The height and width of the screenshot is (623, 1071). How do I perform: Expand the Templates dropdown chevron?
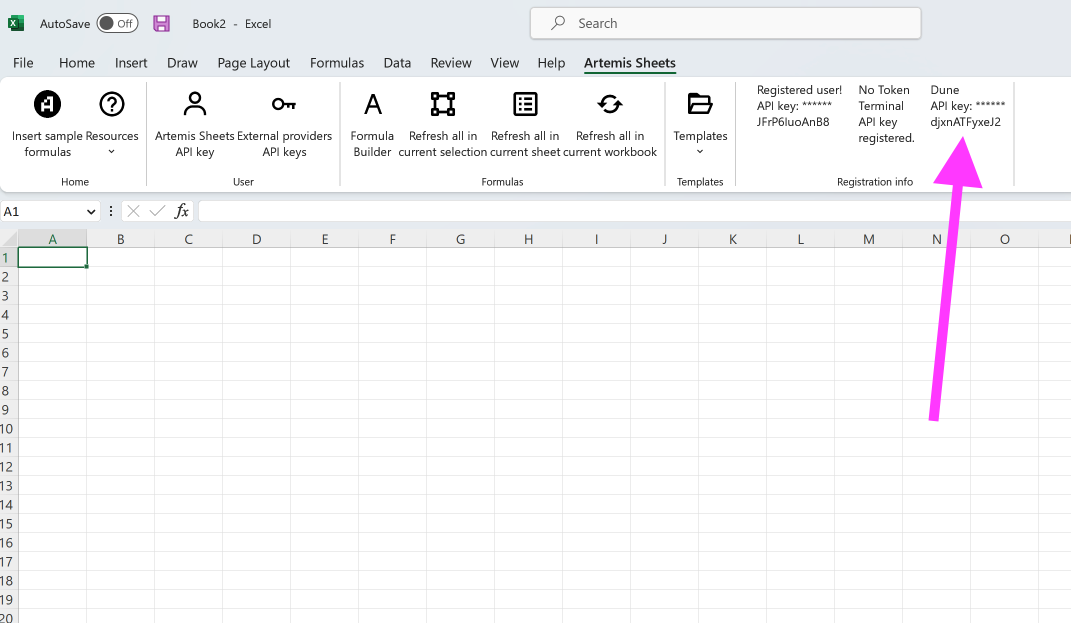pos(700,152)
